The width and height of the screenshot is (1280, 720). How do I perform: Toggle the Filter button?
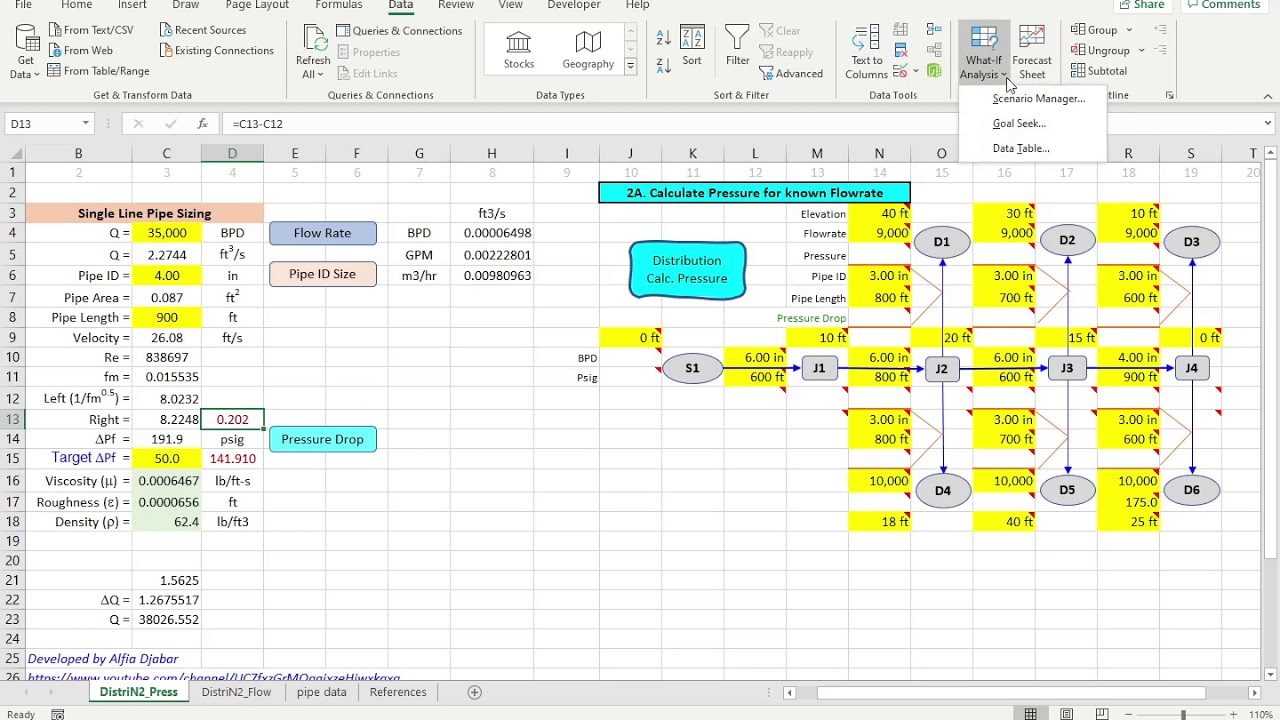pos(738,46)
